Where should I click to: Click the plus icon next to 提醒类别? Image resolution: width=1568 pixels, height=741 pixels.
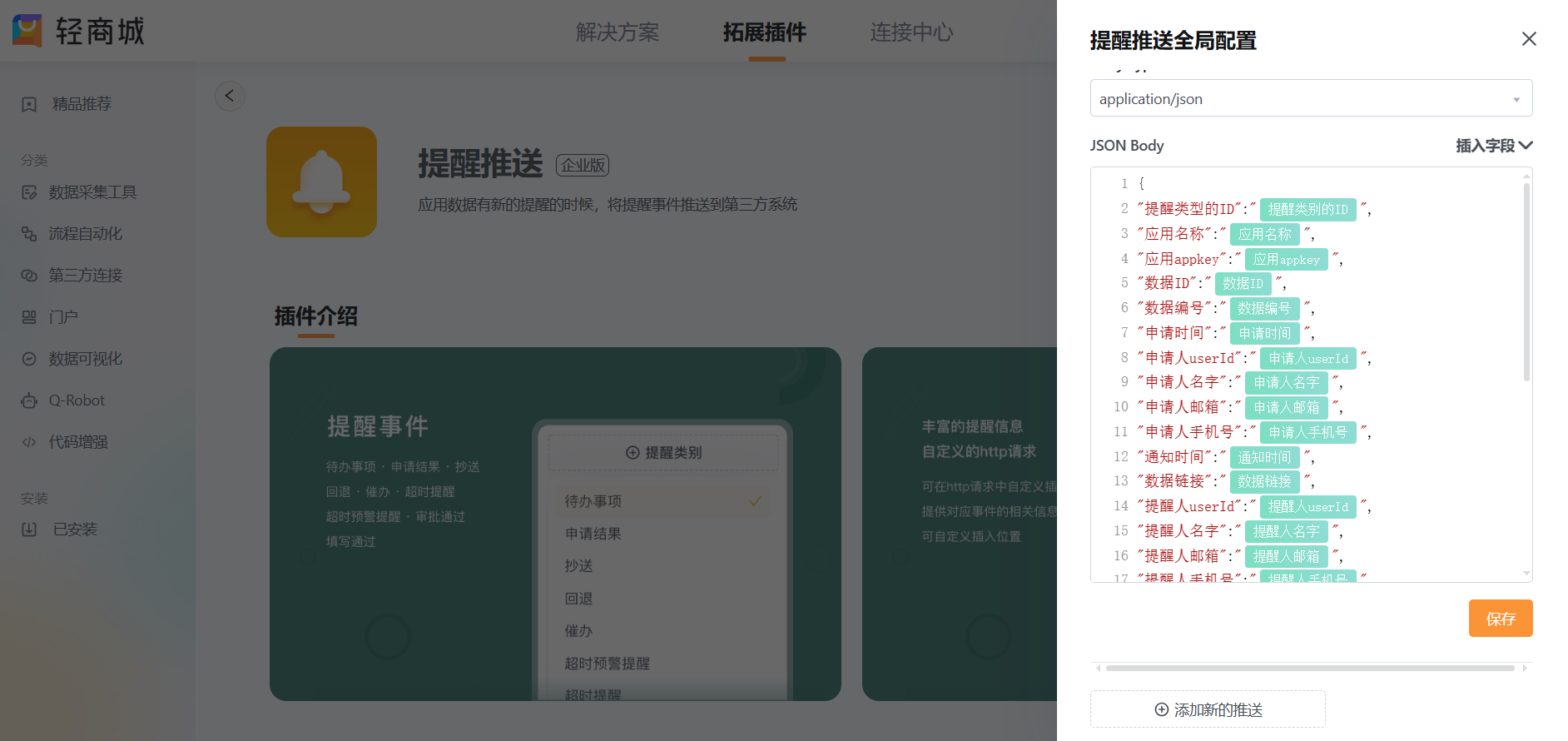(x=633, y=453)
